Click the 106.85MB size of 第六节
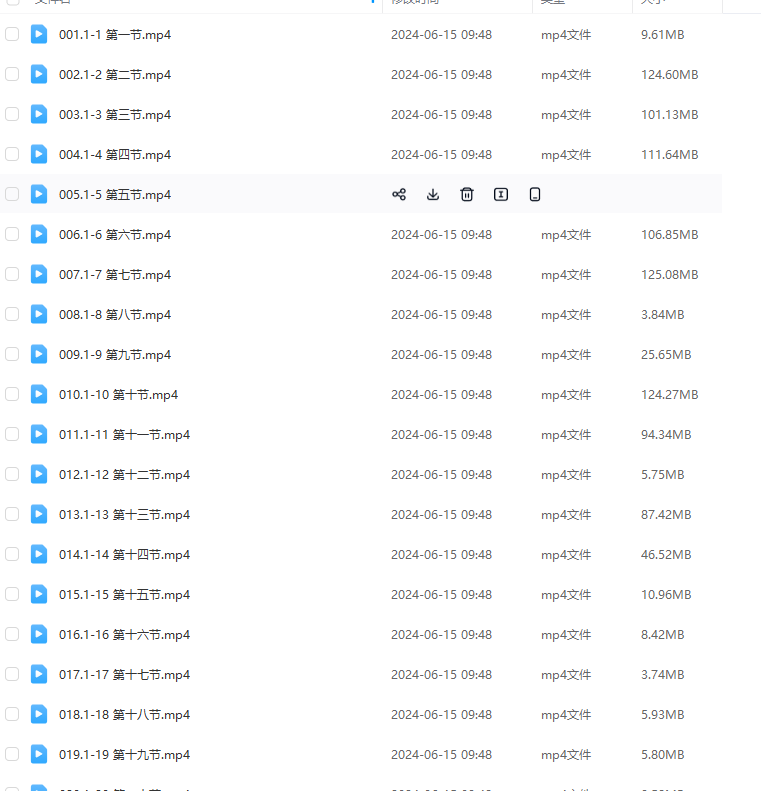Viewport: 761px width, 791px height. [x=669, y=235]
